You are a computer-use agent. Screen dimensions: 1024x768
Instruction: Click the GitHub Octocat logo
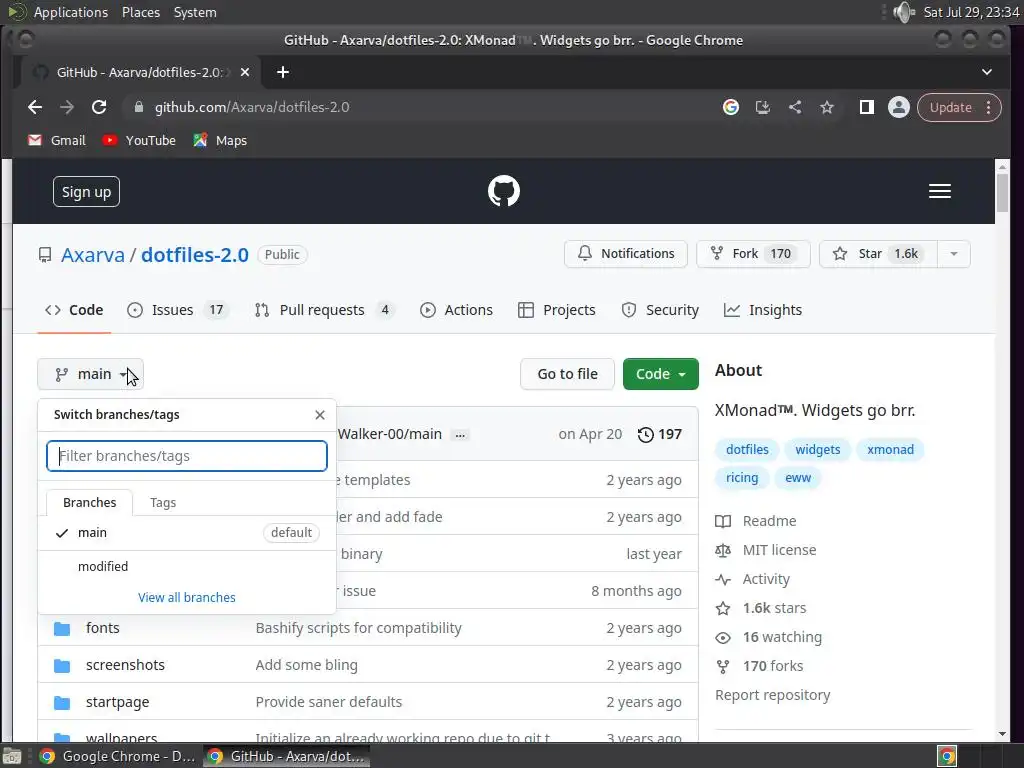pyautogui.click(x=504, y=191)
